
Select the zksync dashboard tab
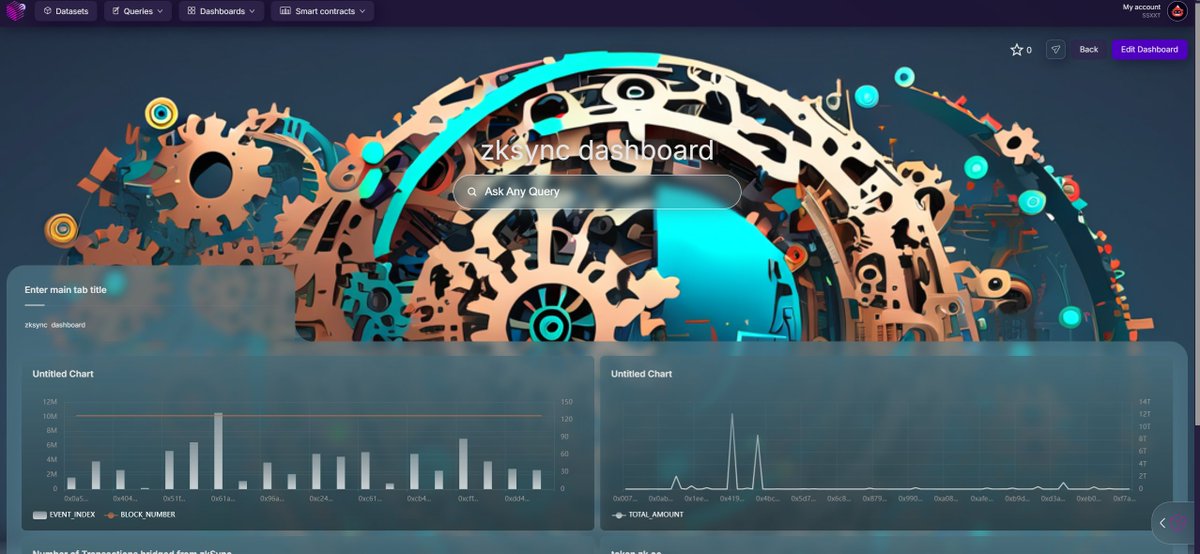(x=55, y=325)
